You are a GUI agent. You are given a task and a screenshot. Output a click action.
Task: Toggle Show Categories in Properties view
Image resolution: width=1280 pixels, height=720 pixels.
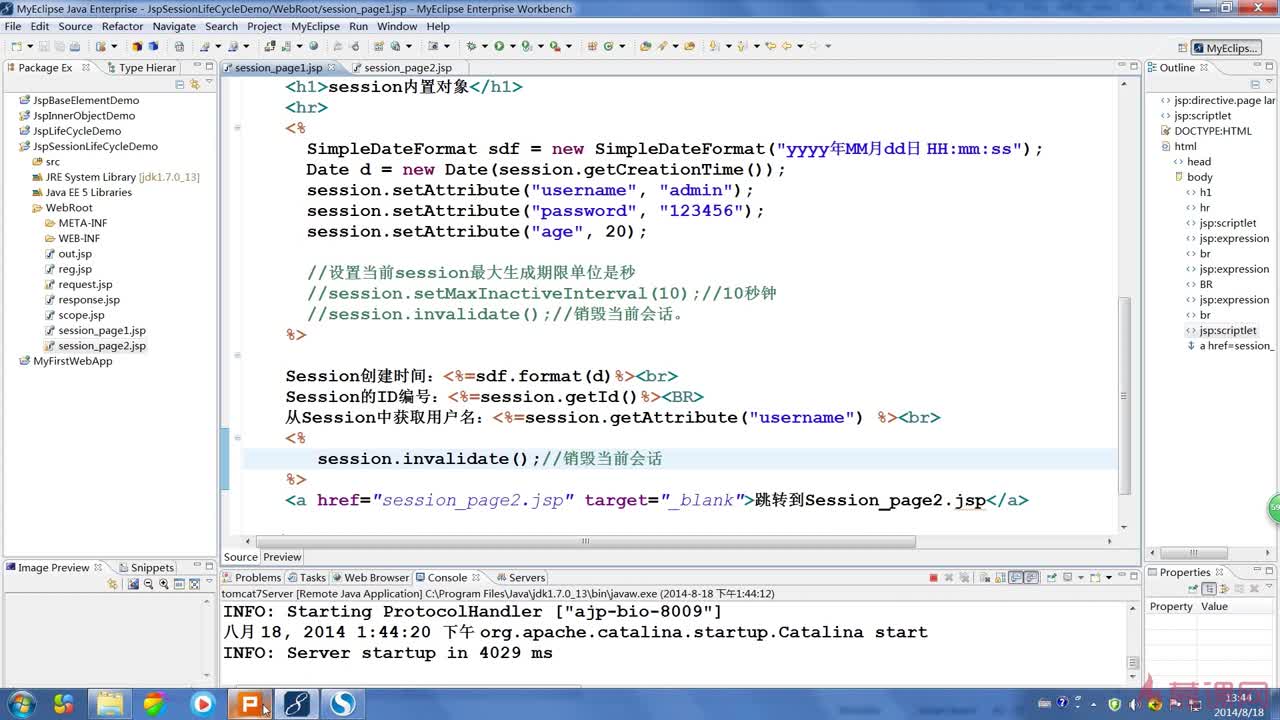coord(1209,589)
